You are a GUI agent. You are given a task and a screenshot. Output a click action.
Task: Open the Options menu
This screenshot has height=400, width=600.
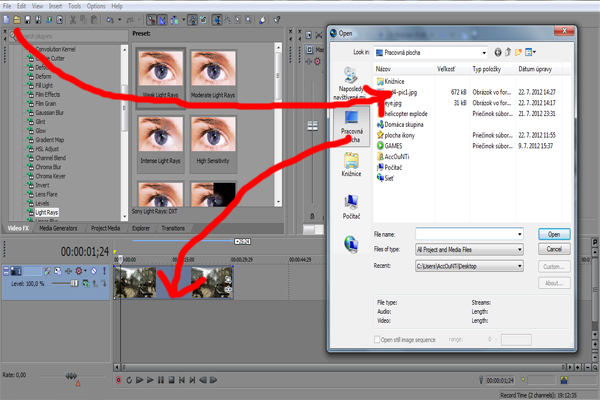point(96,6)
